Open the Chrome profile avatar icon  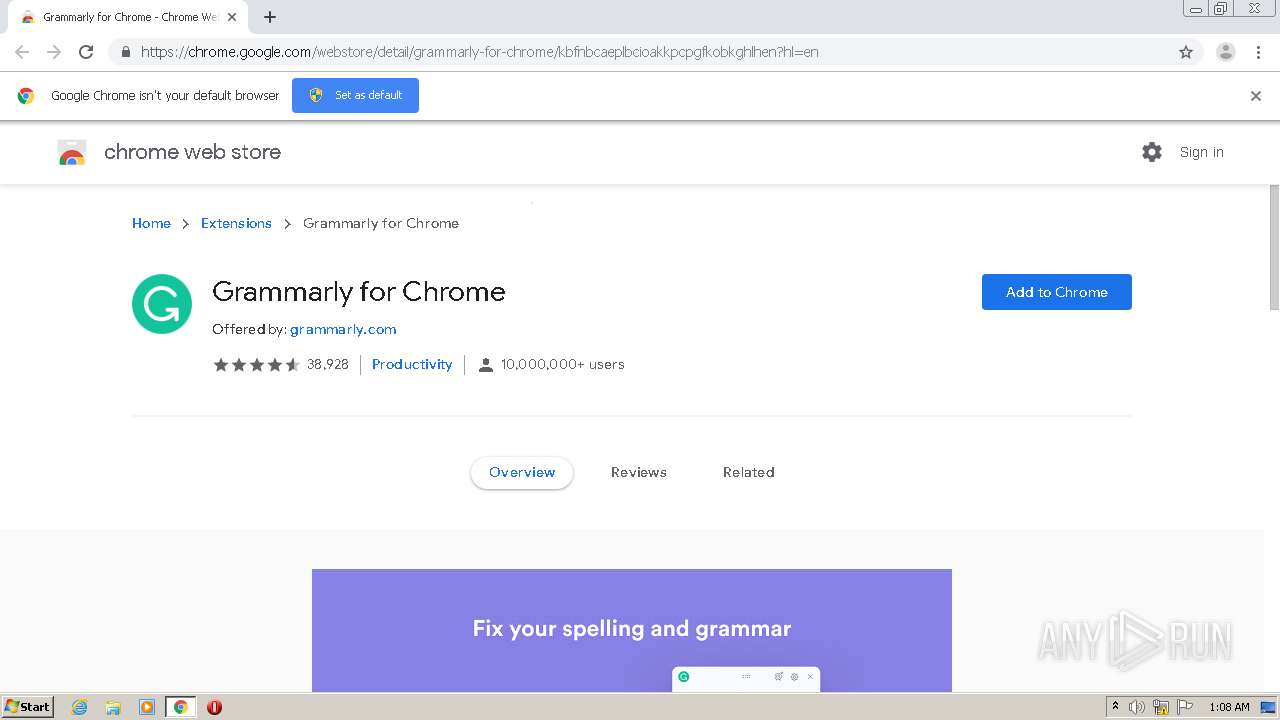[x=1225, y=52]
